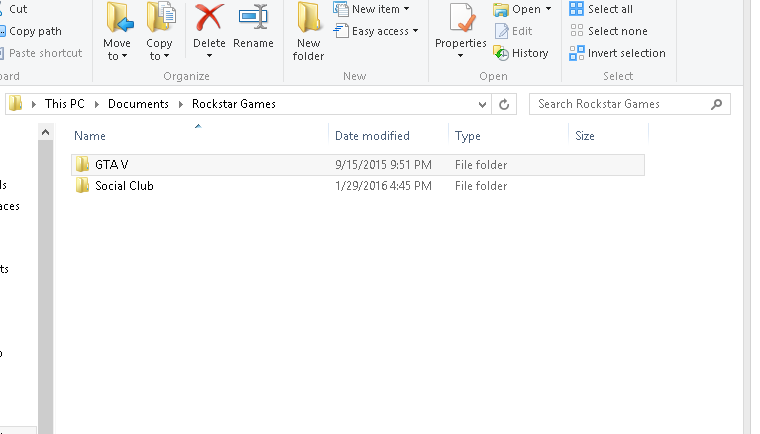
Task: Expand the Move to dropdown arrow
Action: (125, 56)
